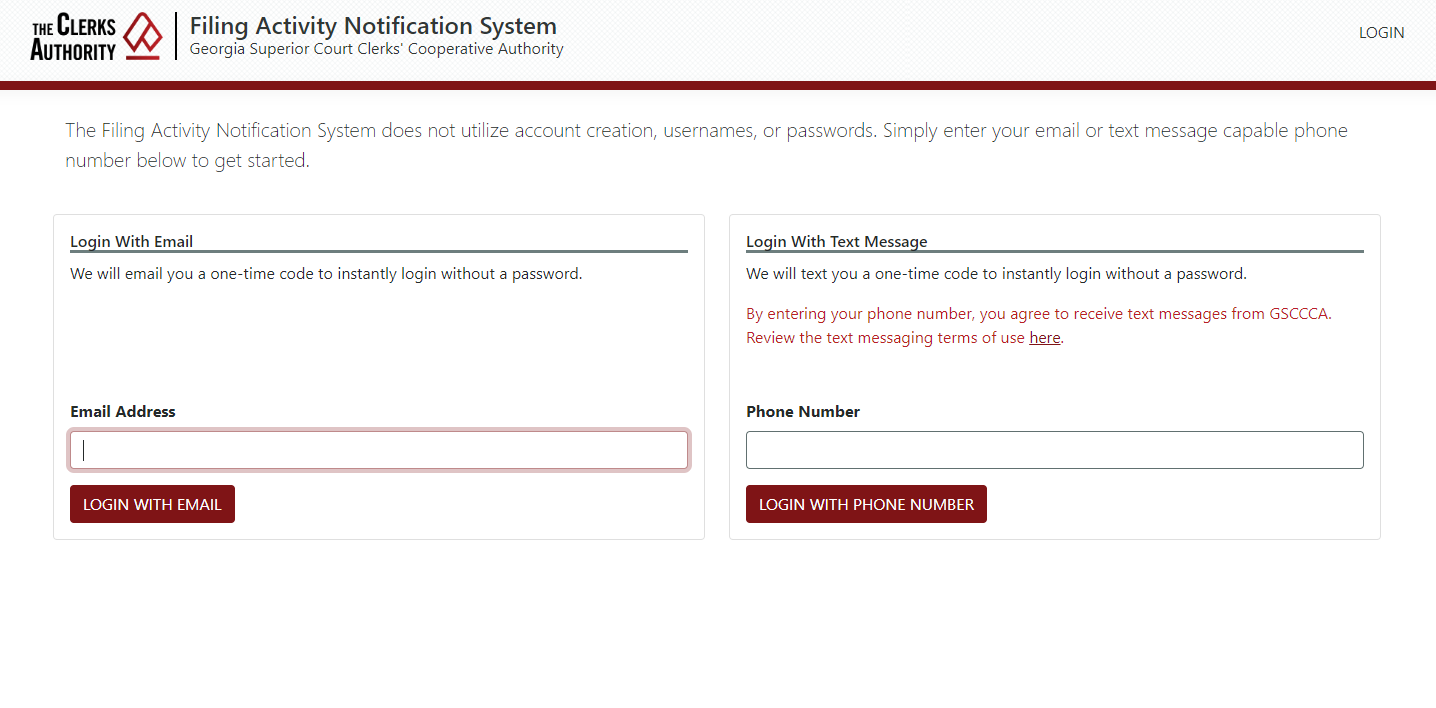1436x708 pixels.
Task: Click inside the Phone Number input field
Action: [1054, 450]
